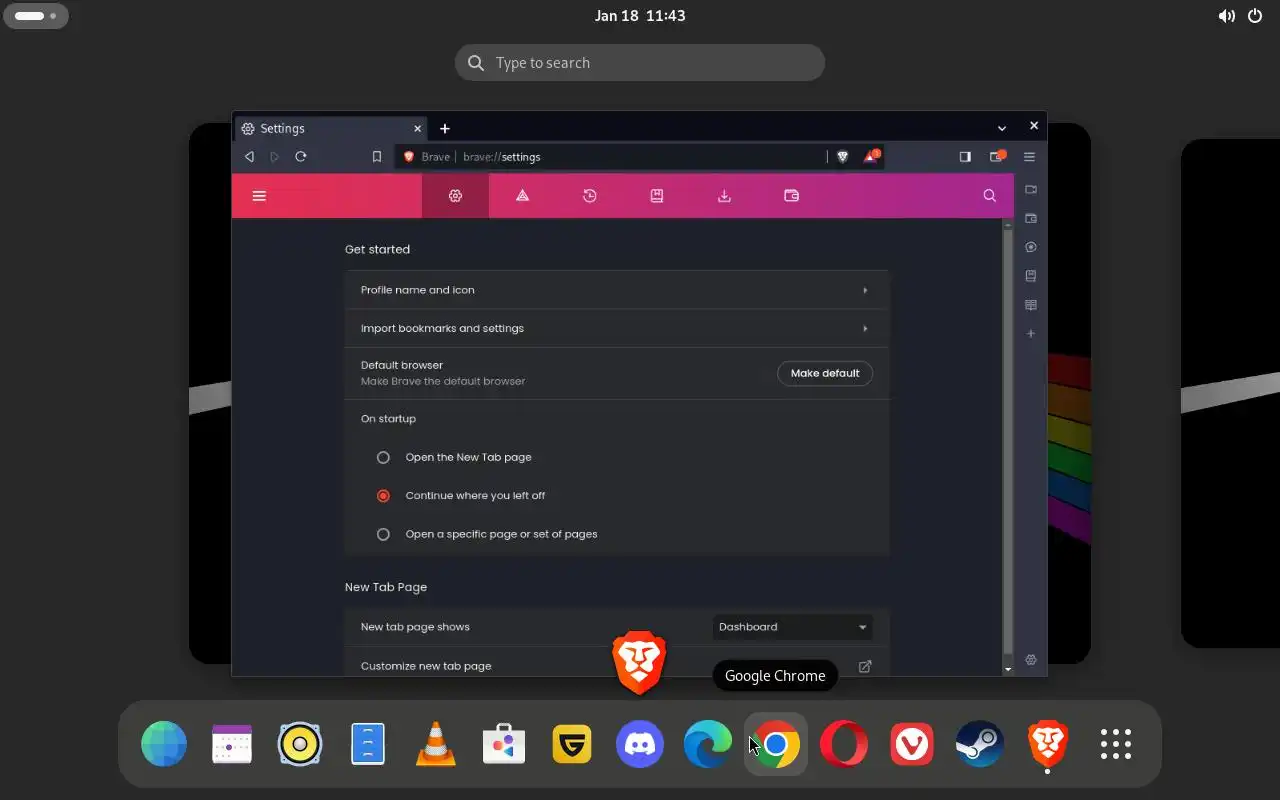Click the Type to search field

coord(640,62)
